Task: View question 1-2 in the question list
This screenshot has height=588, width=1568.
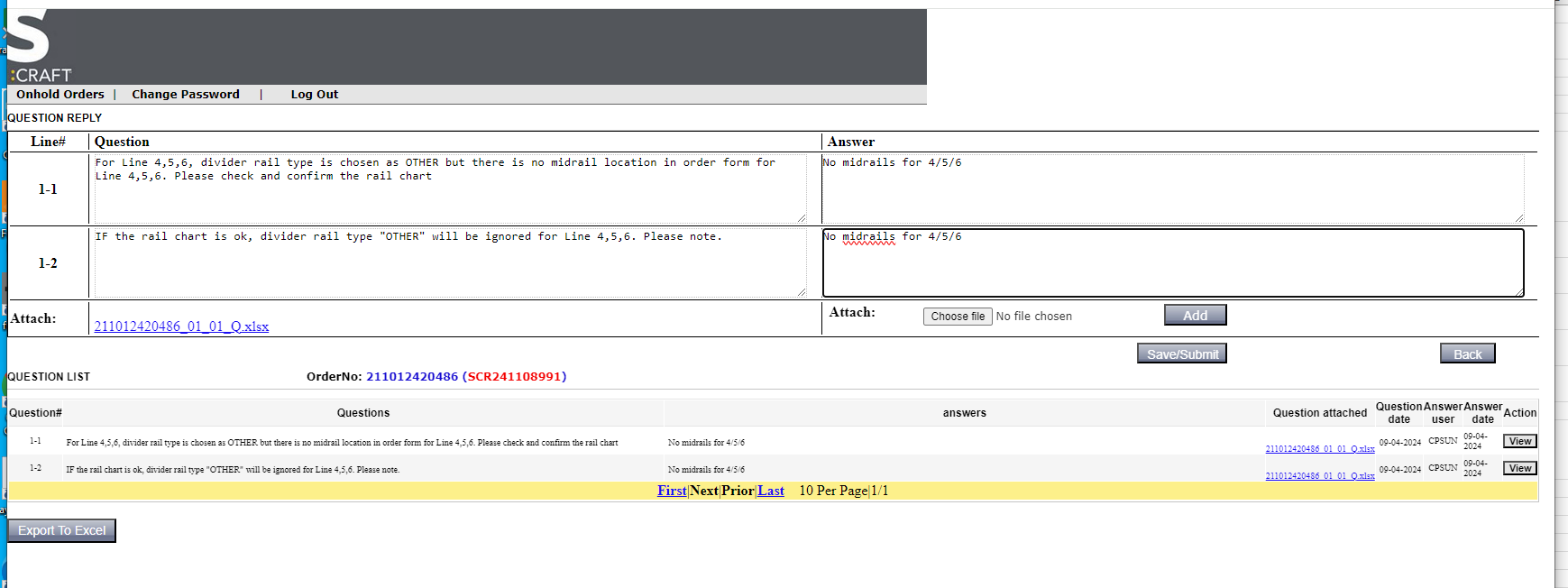Action: tap(1519, 468)
